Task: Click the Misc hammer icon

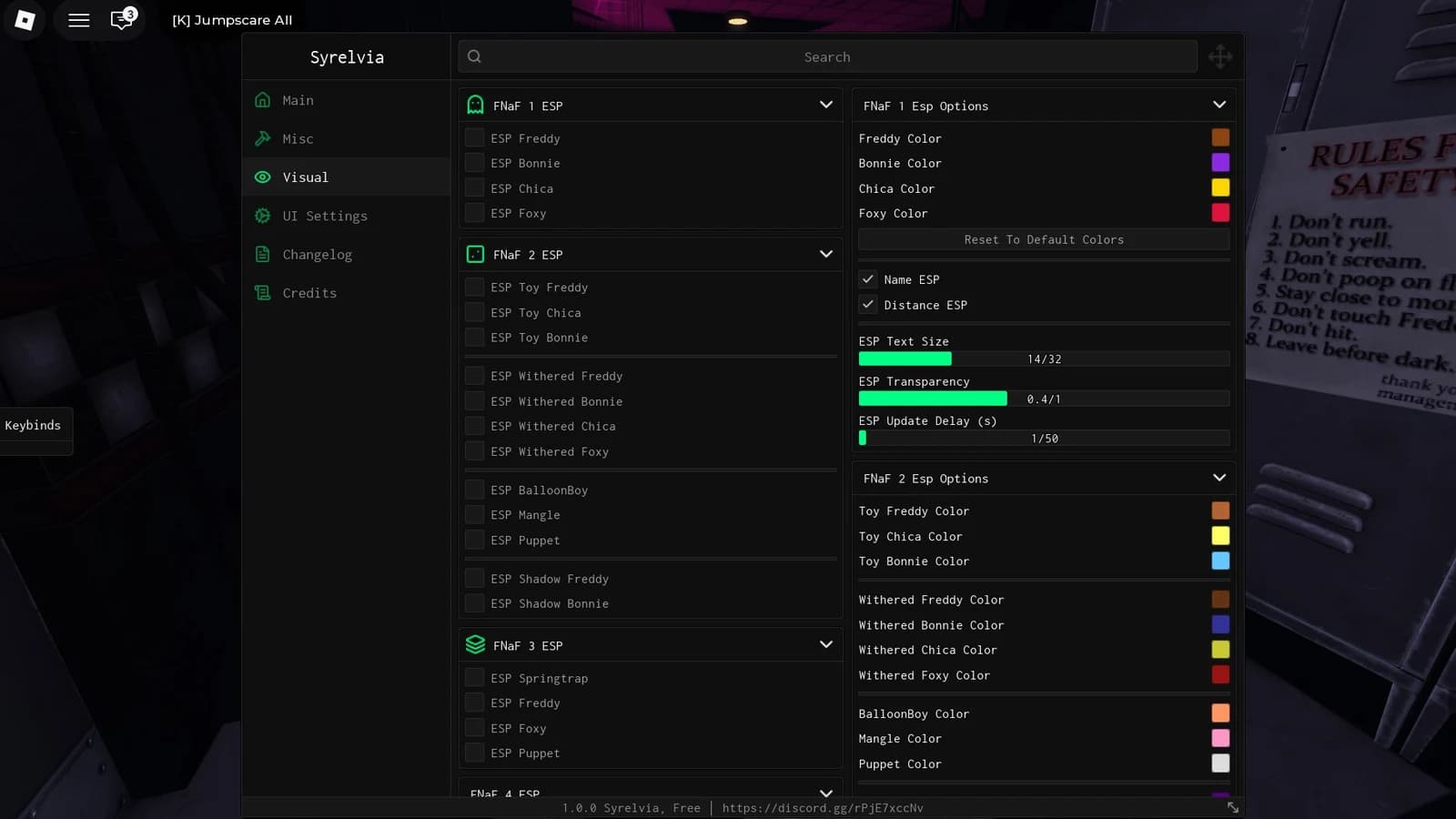Action: 263,138
